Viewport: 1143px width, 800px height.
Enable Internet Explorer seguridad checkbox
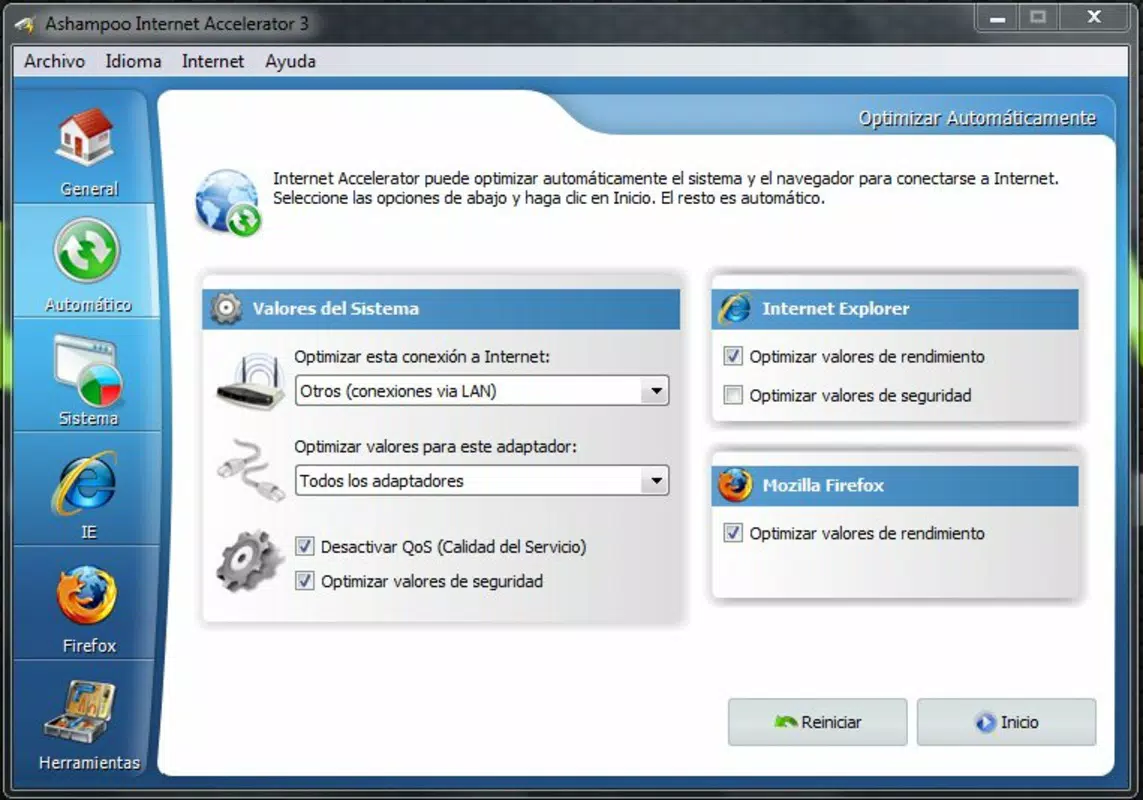pyautogui.click(x=733, y=395)
